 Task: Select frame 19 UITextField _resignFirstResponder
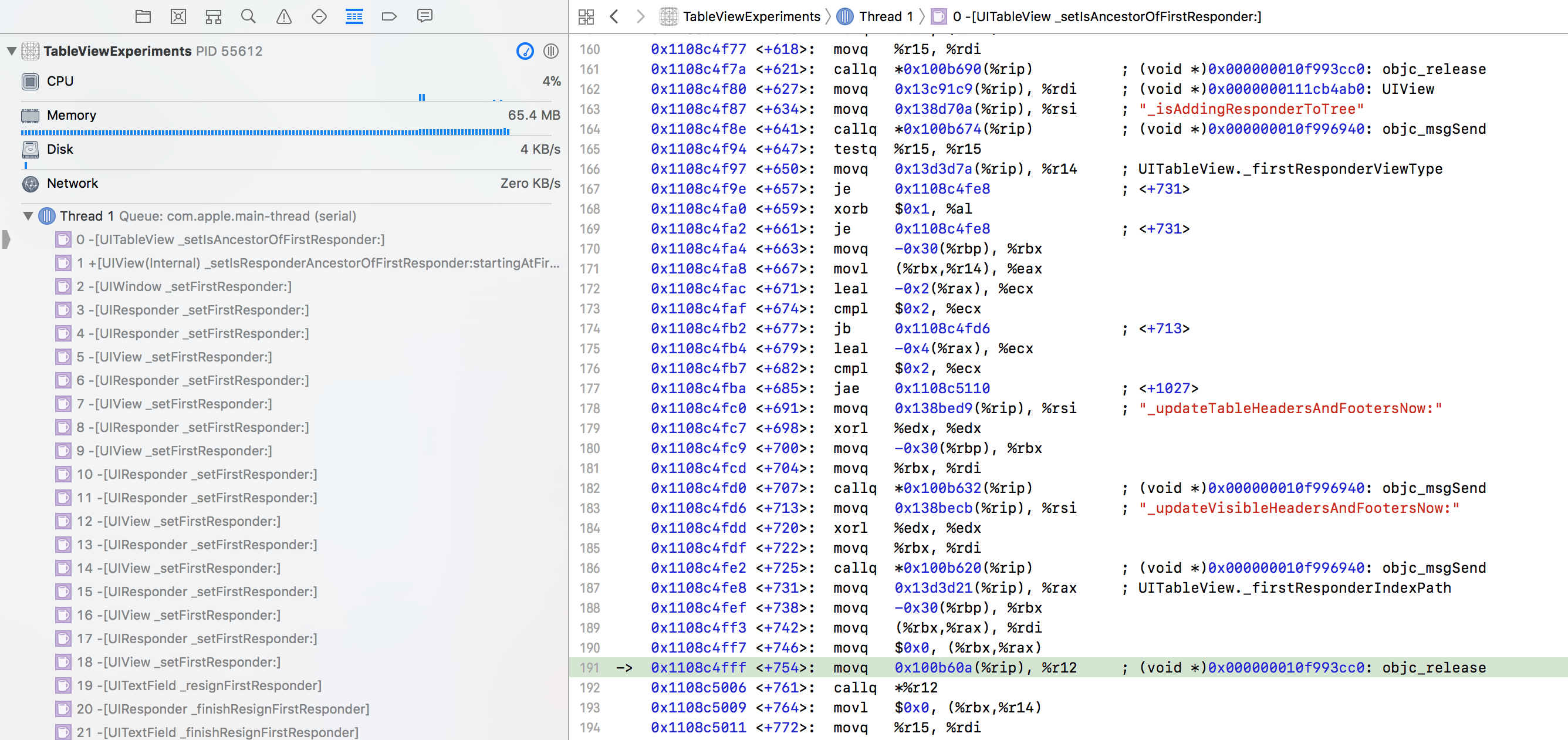click(x=198, y=686)
